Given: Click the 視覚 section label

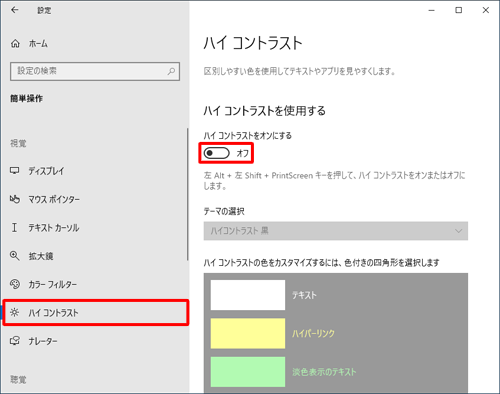Looking at the screenshot, I should 18,144.
